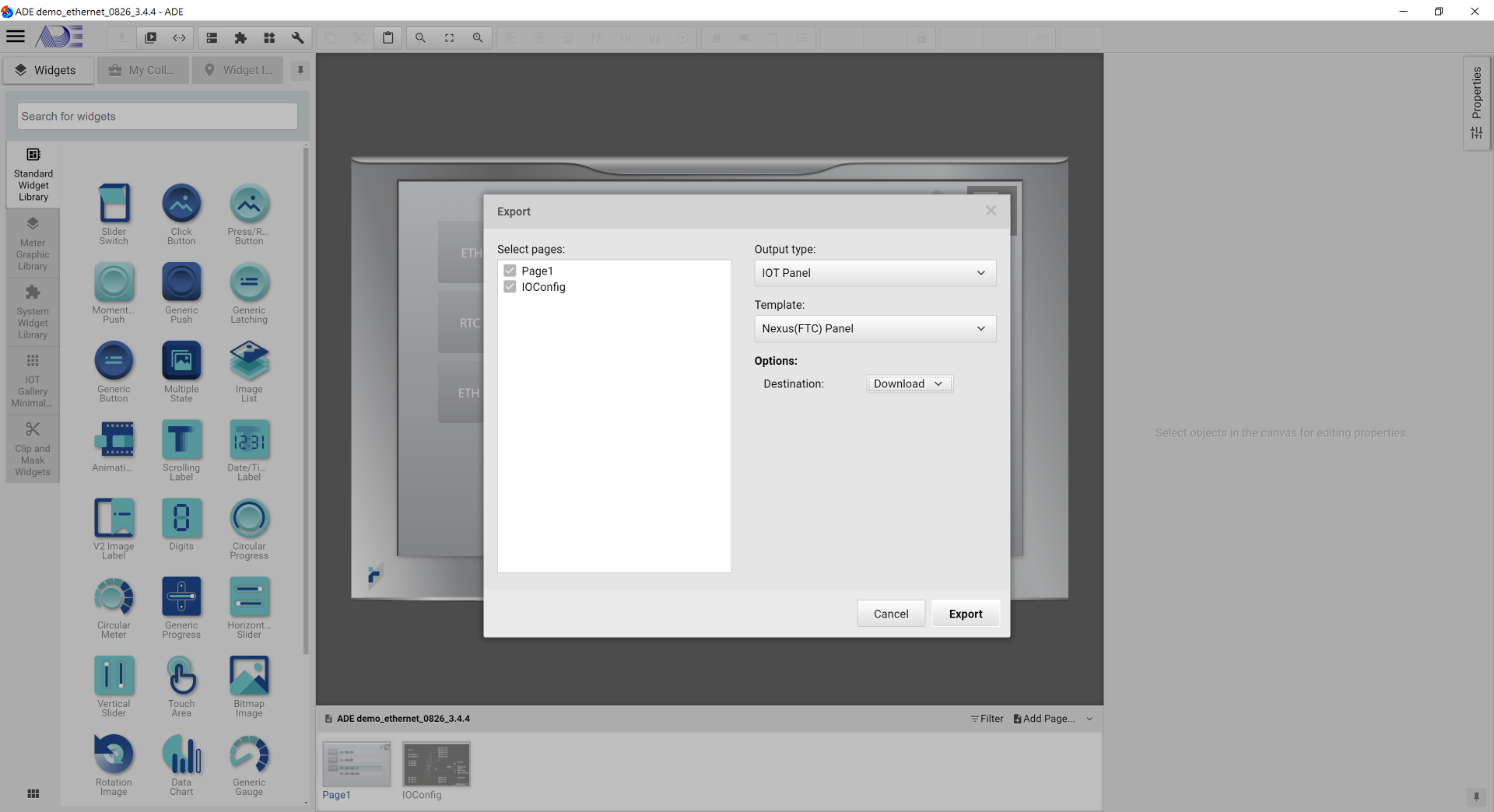Viewport: 1494px width, 812px height.
Task: Toggle the Page1 checkbox
Action: 510,271
